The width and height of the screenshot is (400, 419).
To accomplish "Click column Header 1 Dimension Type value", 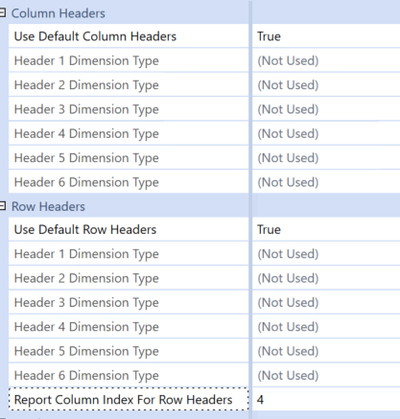I will click(x=326, y=60).
